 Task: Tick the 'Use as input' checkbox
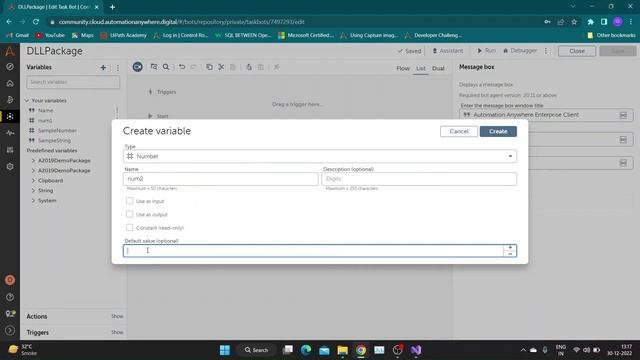pos(129,201)
